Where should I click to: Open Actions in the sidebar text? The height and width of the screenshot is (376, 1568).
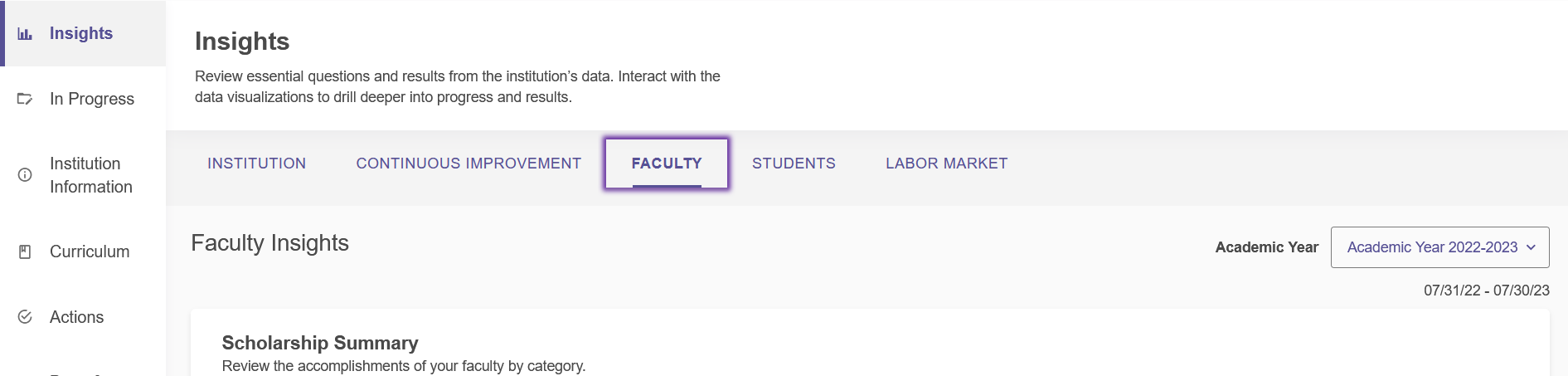76,317
